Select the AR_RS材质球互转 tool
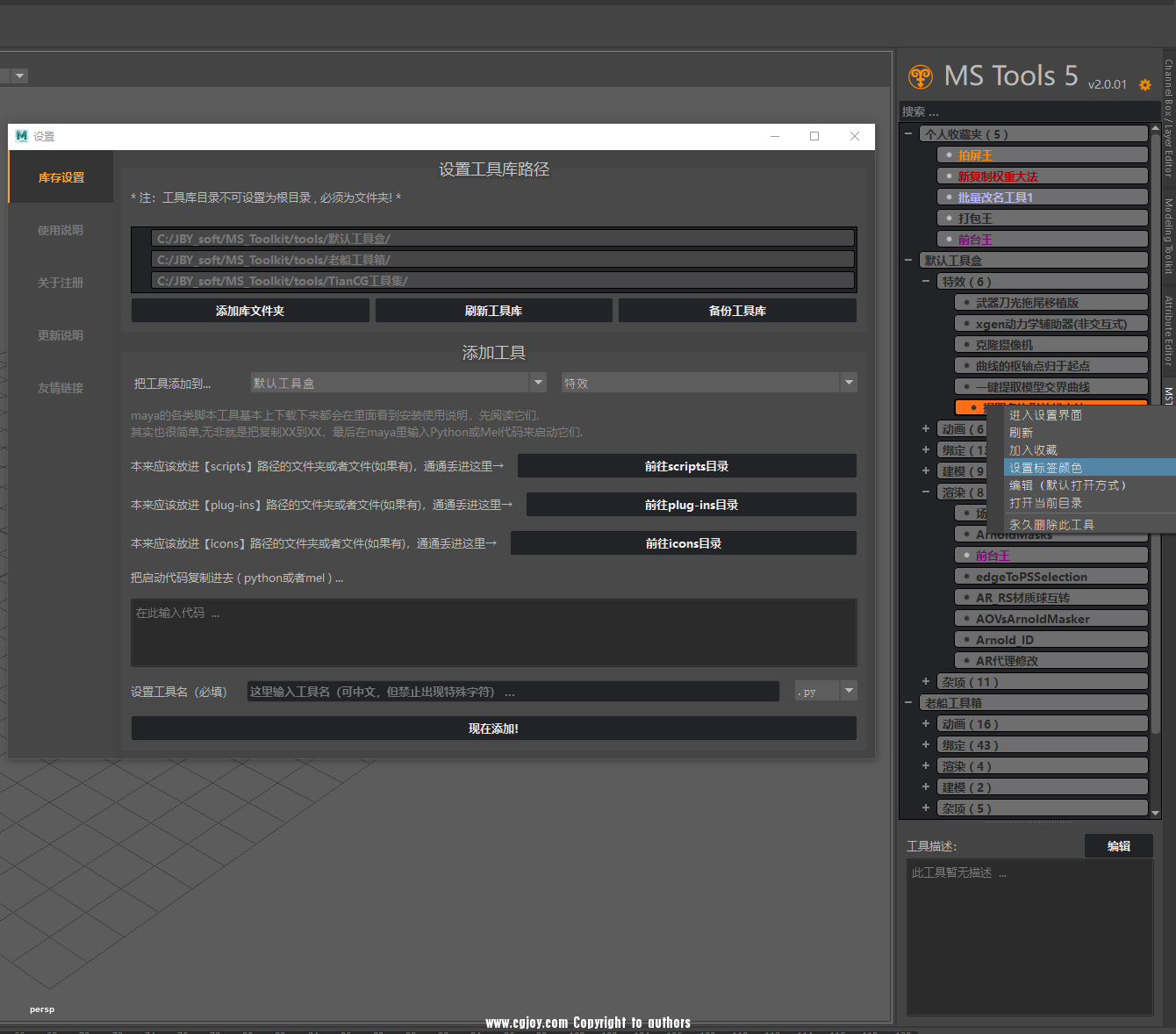Viewport: 1176px width, 1034px height. [1051, 598]
